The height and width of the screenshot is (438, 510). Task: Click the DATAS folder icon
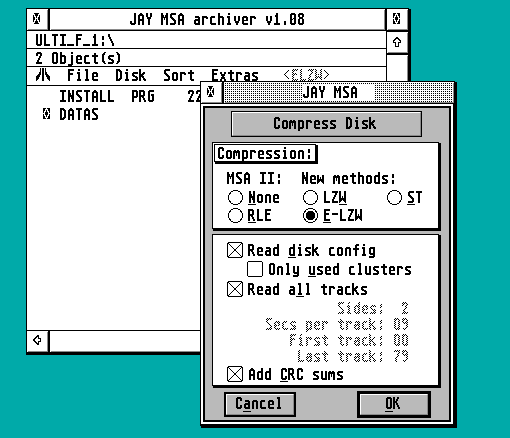tap(47, 114)
